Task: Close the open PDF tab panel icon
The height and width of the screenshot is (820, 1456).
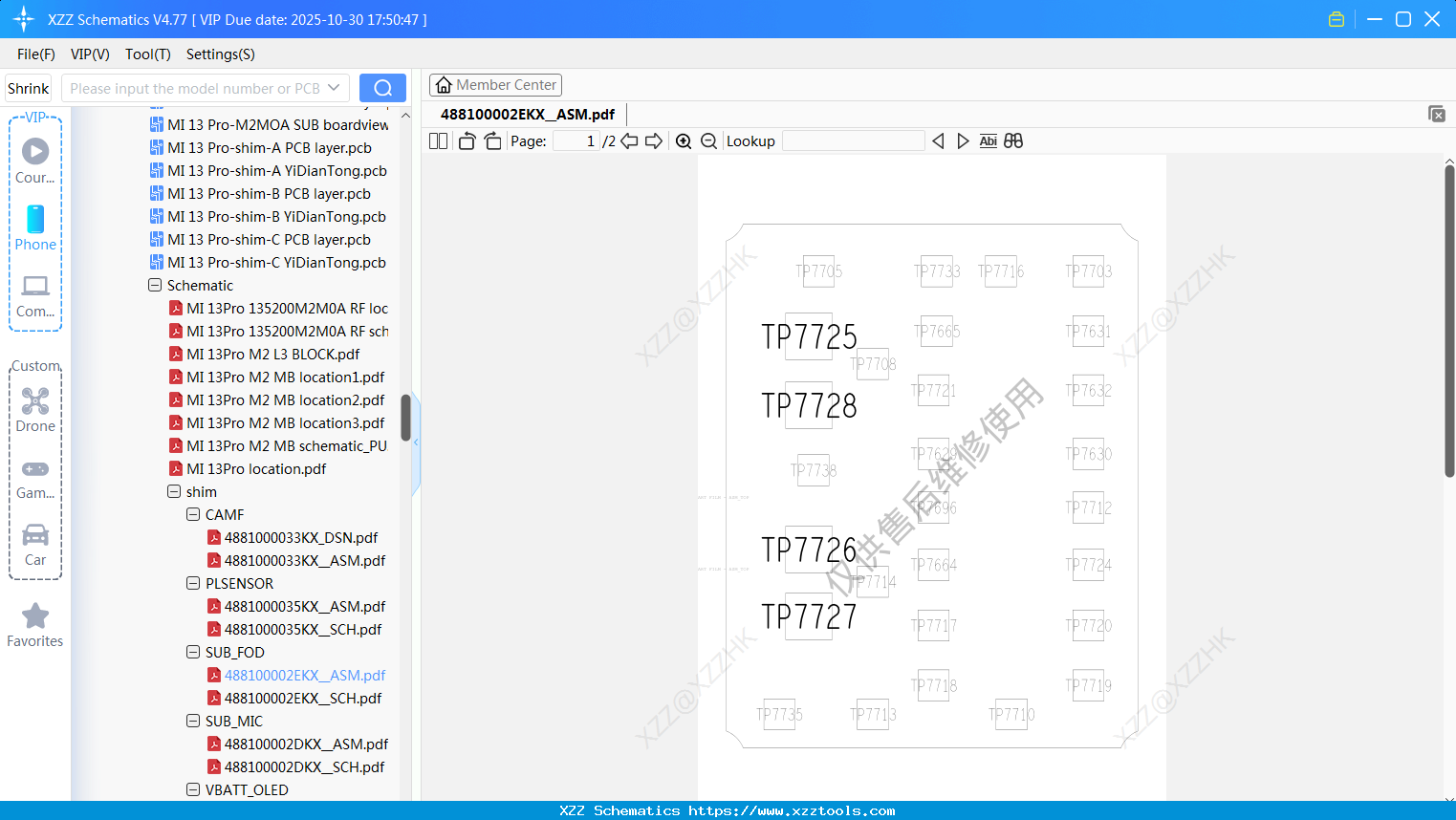Action: [1437, 114]
